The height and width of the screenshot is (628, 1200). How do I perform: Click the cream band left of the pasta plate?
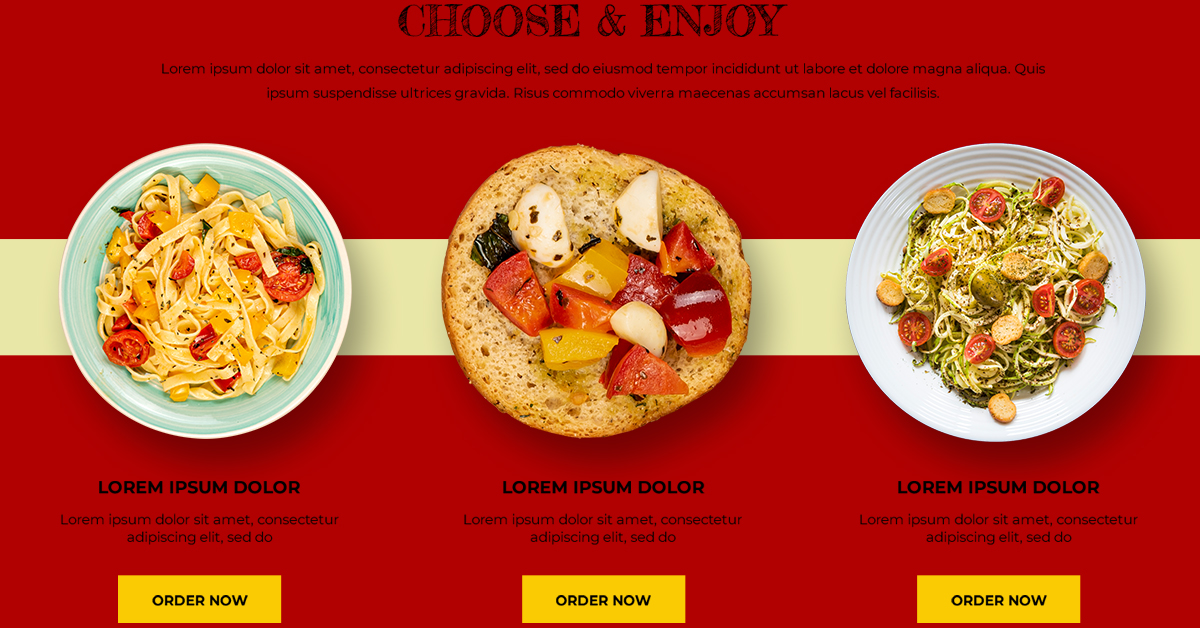[31, 297]
